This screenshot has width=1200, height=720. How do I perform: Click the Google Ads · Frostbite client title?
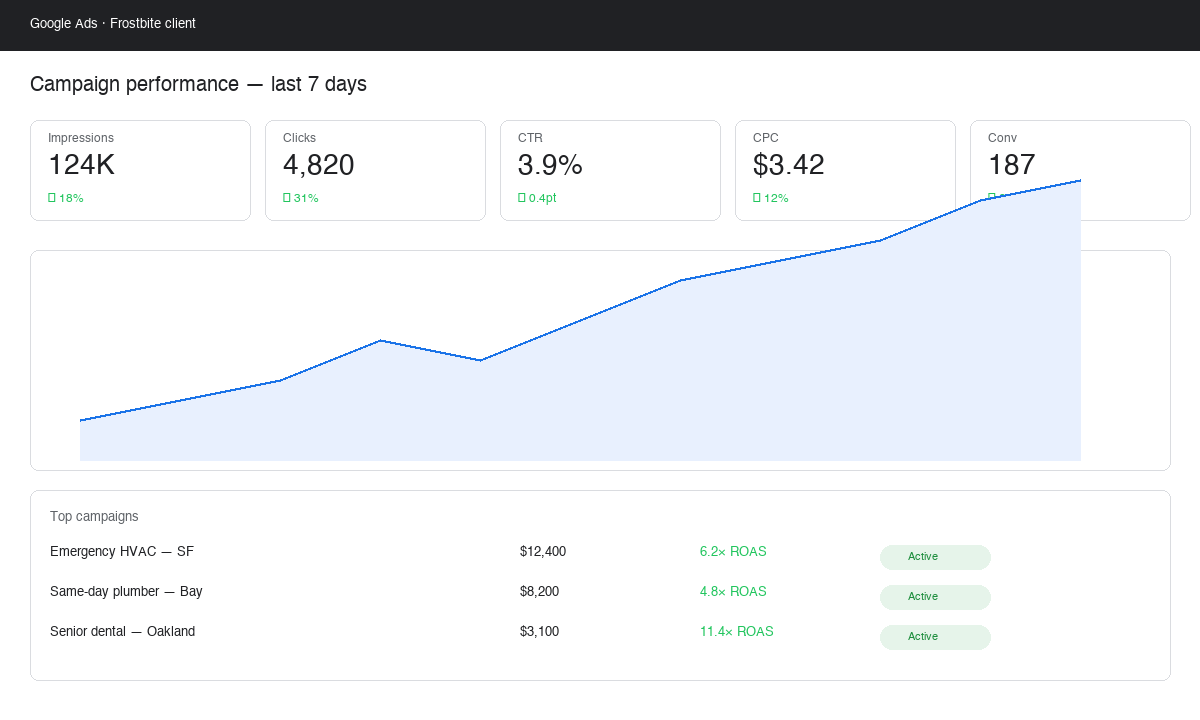tap(113, 23)
